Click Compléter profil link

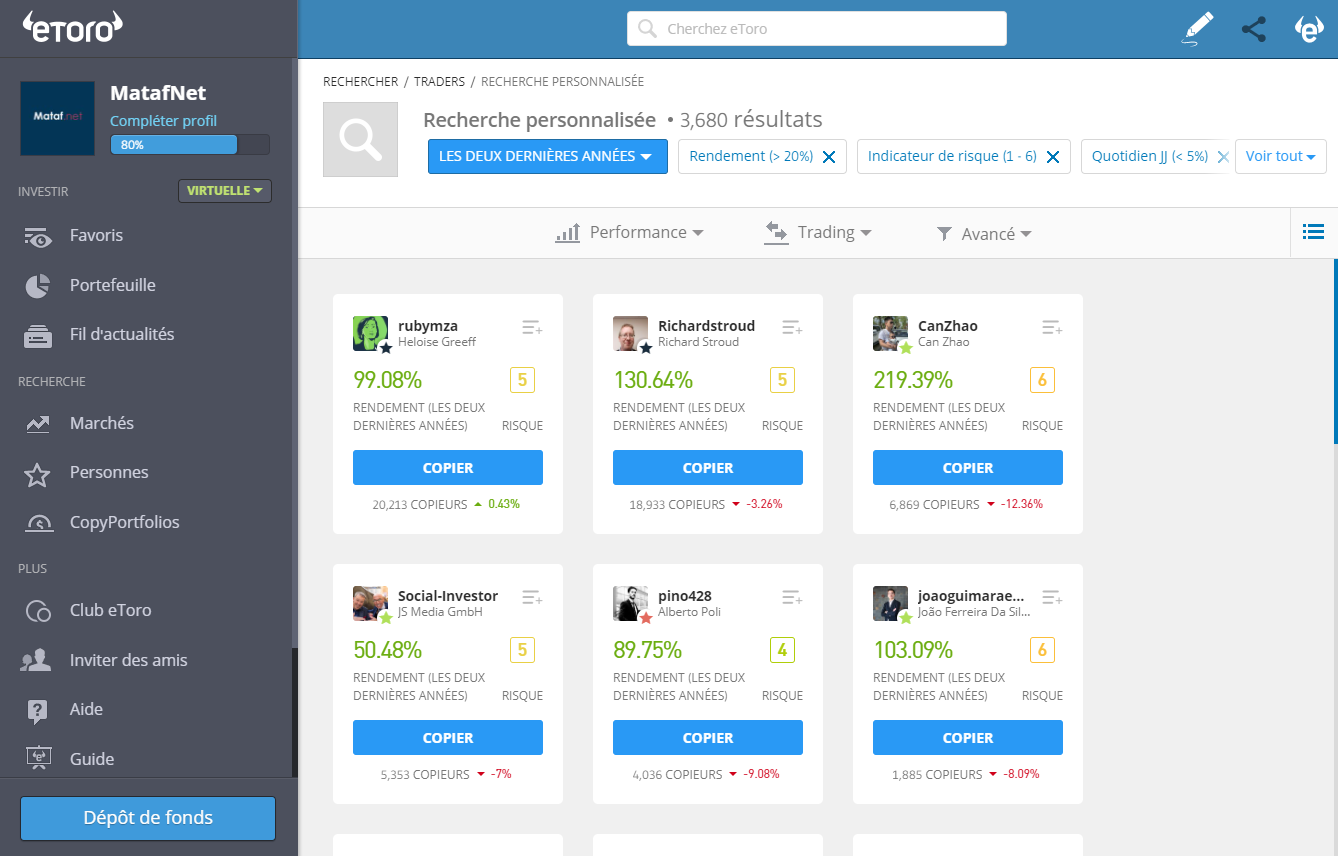point(163,121)
